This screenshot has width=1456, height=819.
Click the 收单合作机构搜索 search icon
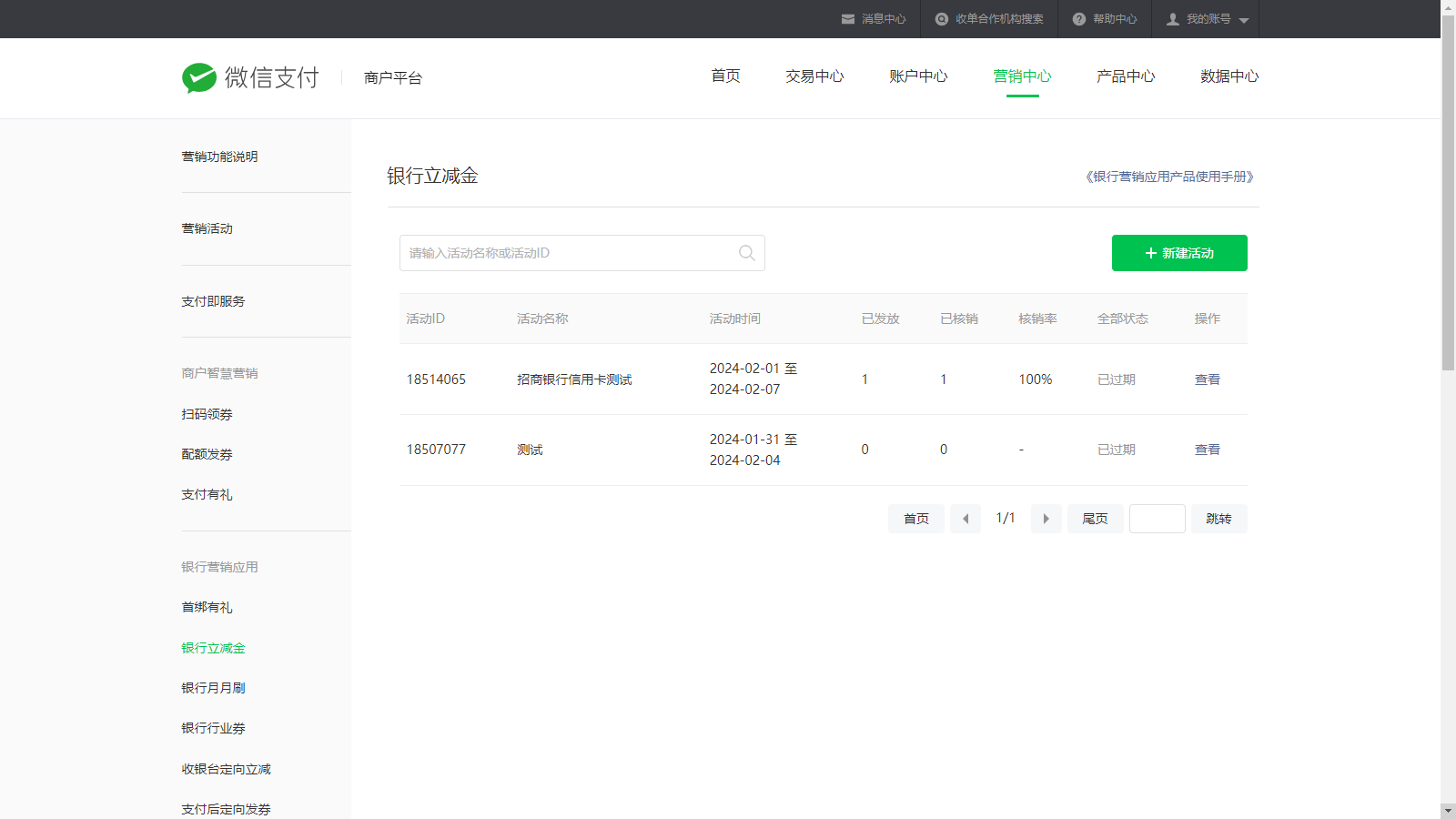(x=942, y=19)
